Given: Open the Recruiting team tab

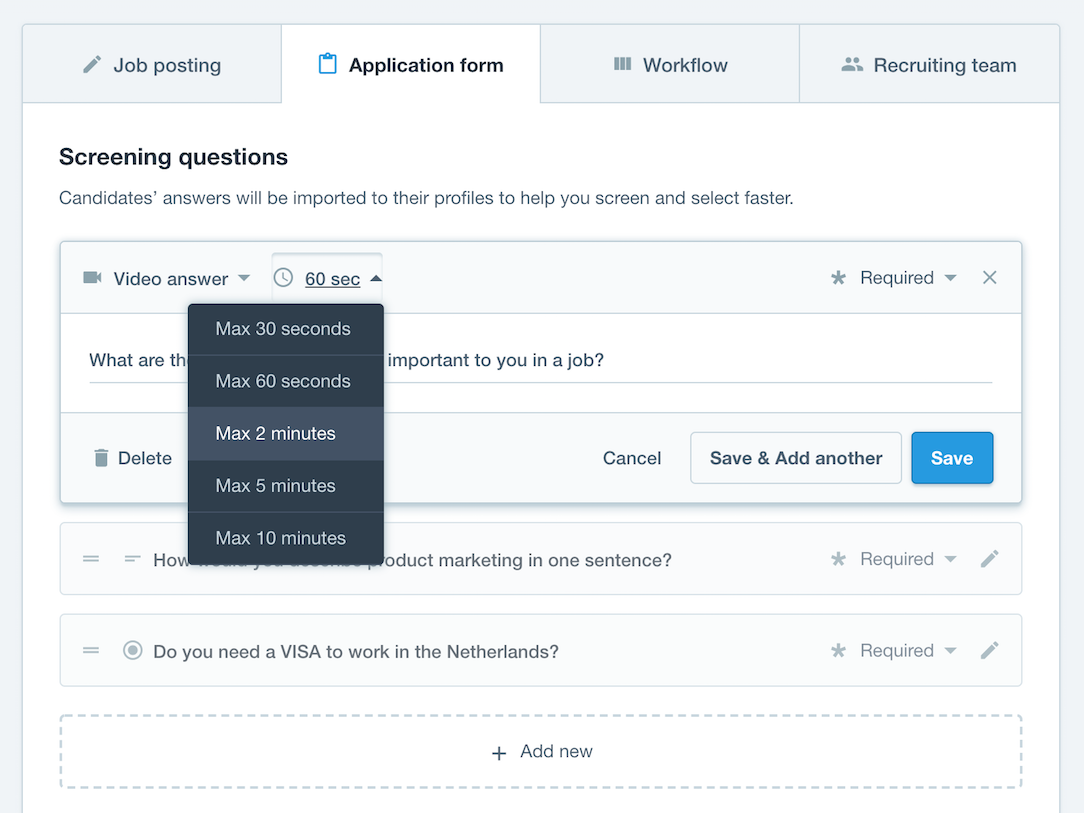Looking at the screenshot, I should point(929,65).
